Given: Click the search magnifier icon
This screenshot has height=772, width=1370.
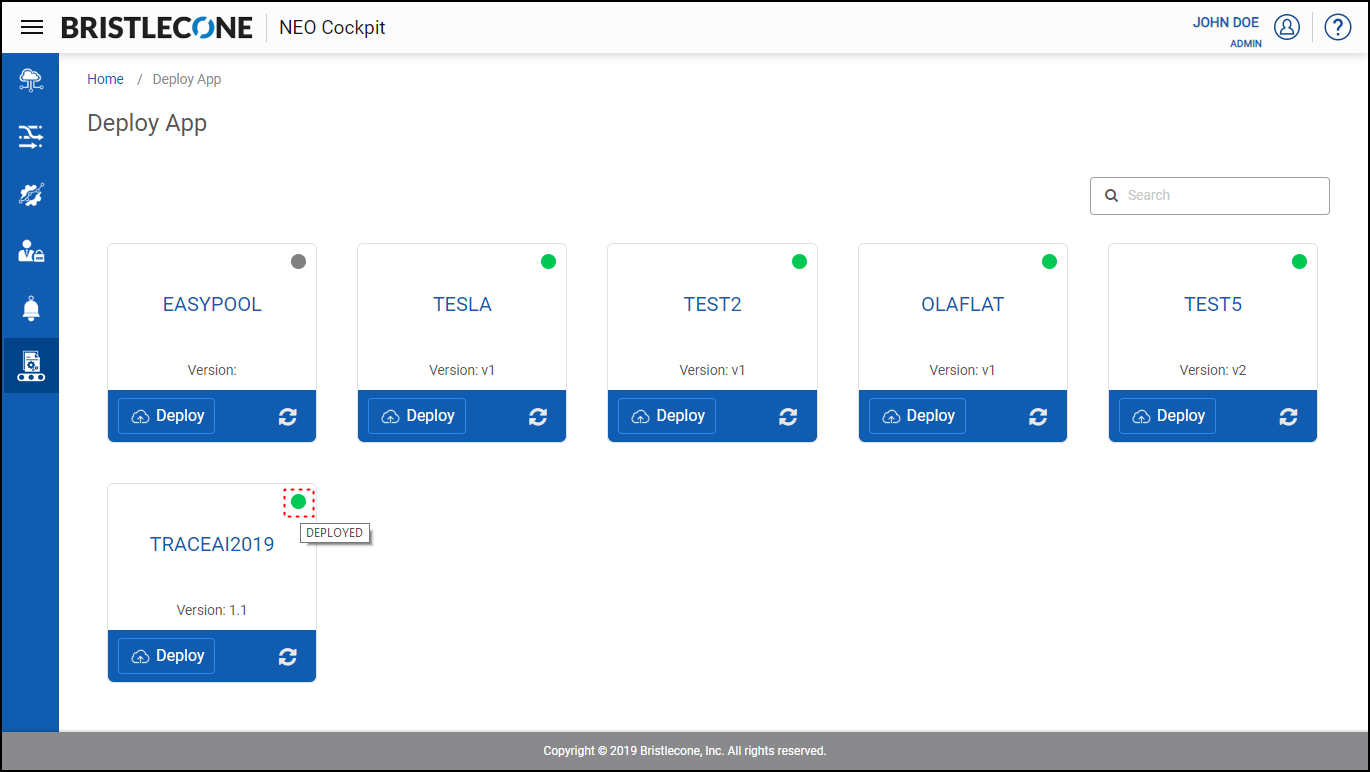Looking at the screenshot, I should (x=1111, y=196).
